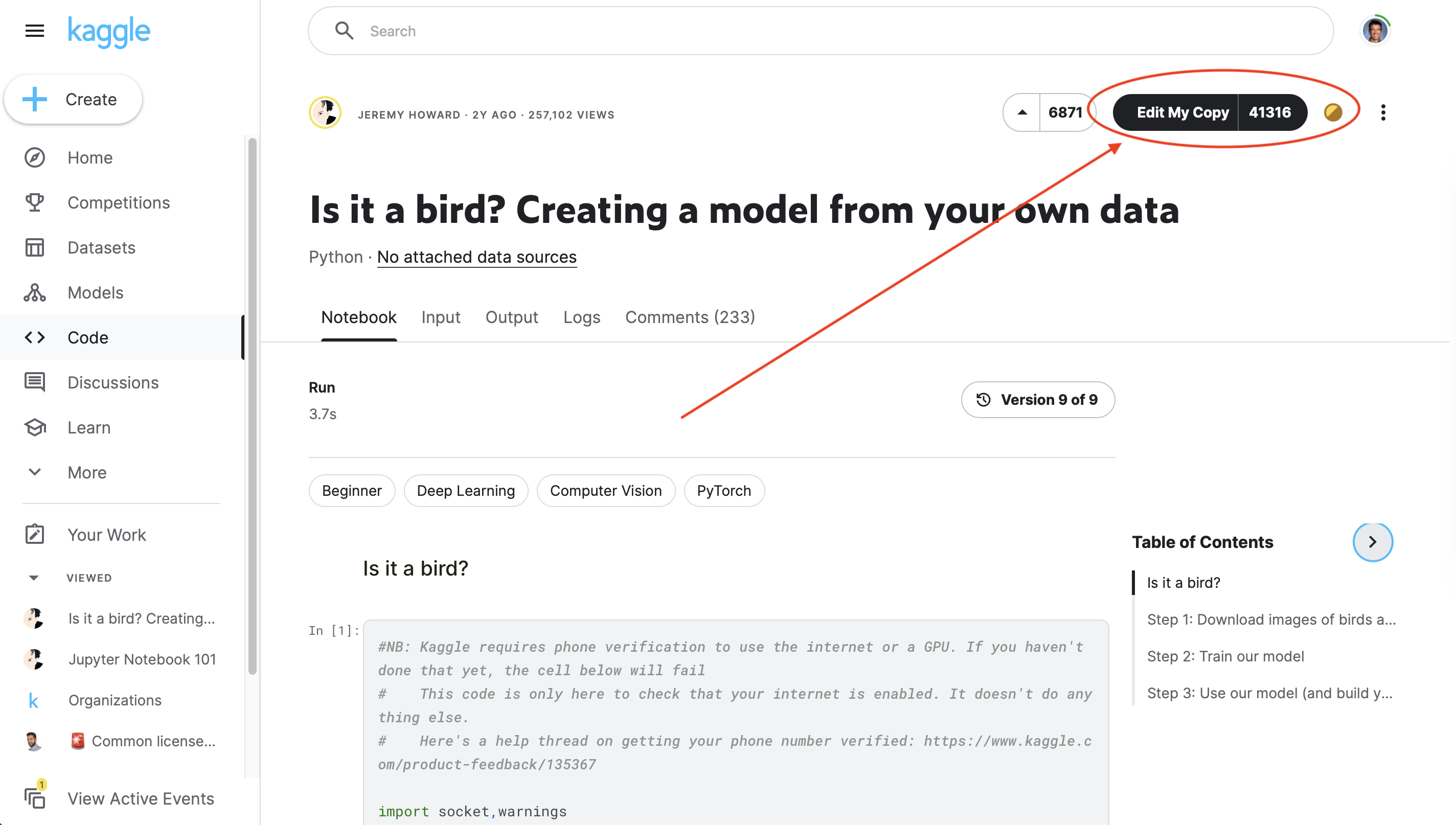
Task: Click Jeremy Howard's author avatar
Action: pyautogui.click(x=325, y=113)
